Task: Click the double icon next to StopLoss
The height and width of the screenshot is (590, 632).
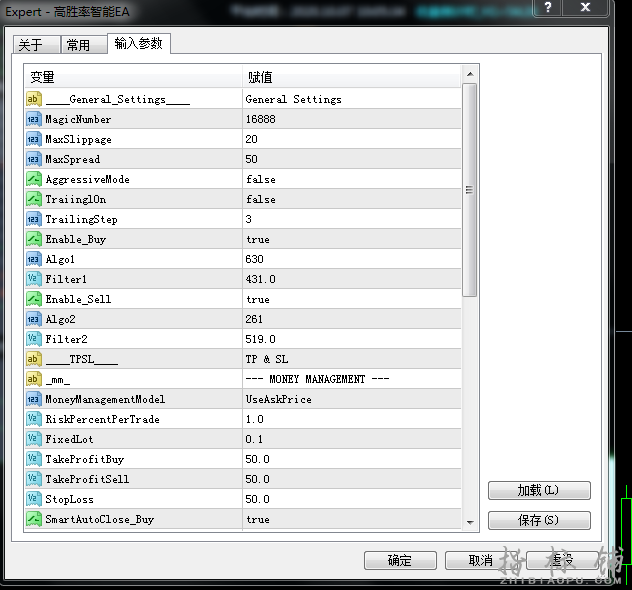Action: [34, 499]
